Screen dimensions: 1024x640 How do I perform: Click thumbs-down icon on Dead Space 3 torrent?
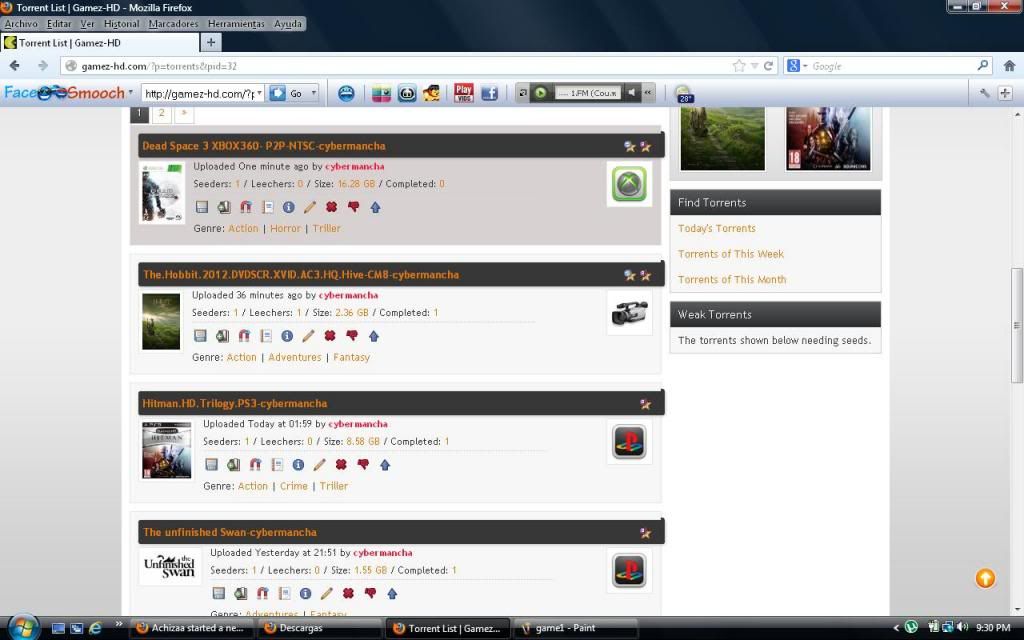(353, 207)
